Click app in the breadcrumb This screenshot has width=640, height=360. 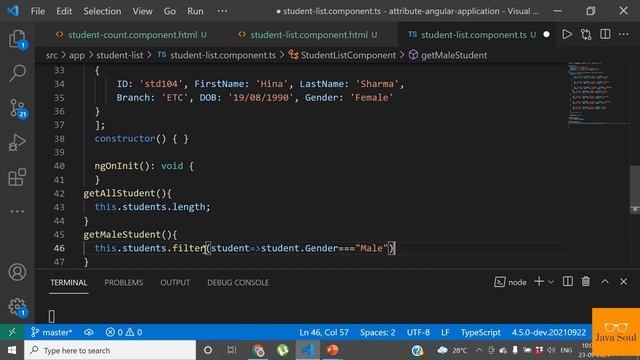77,55
